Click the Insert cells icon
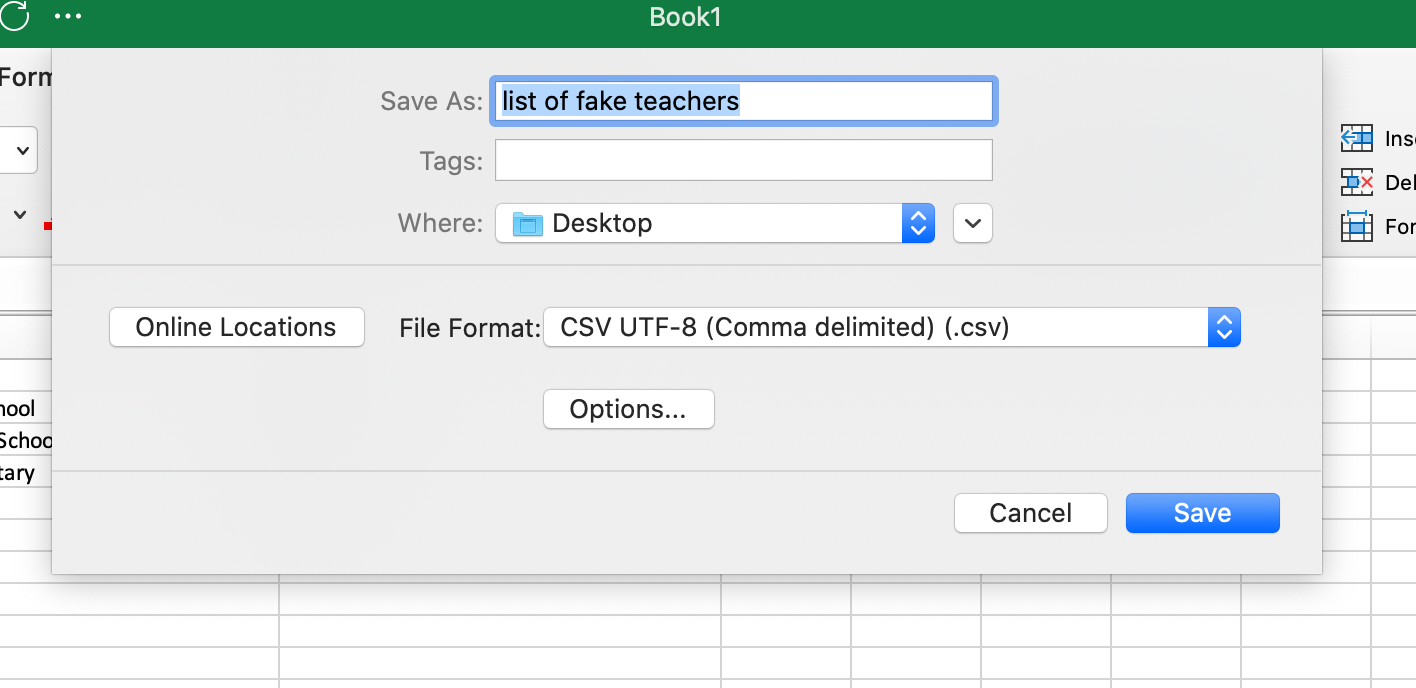This screenshot has width=1416, height=688. (x=1356, y=138)
